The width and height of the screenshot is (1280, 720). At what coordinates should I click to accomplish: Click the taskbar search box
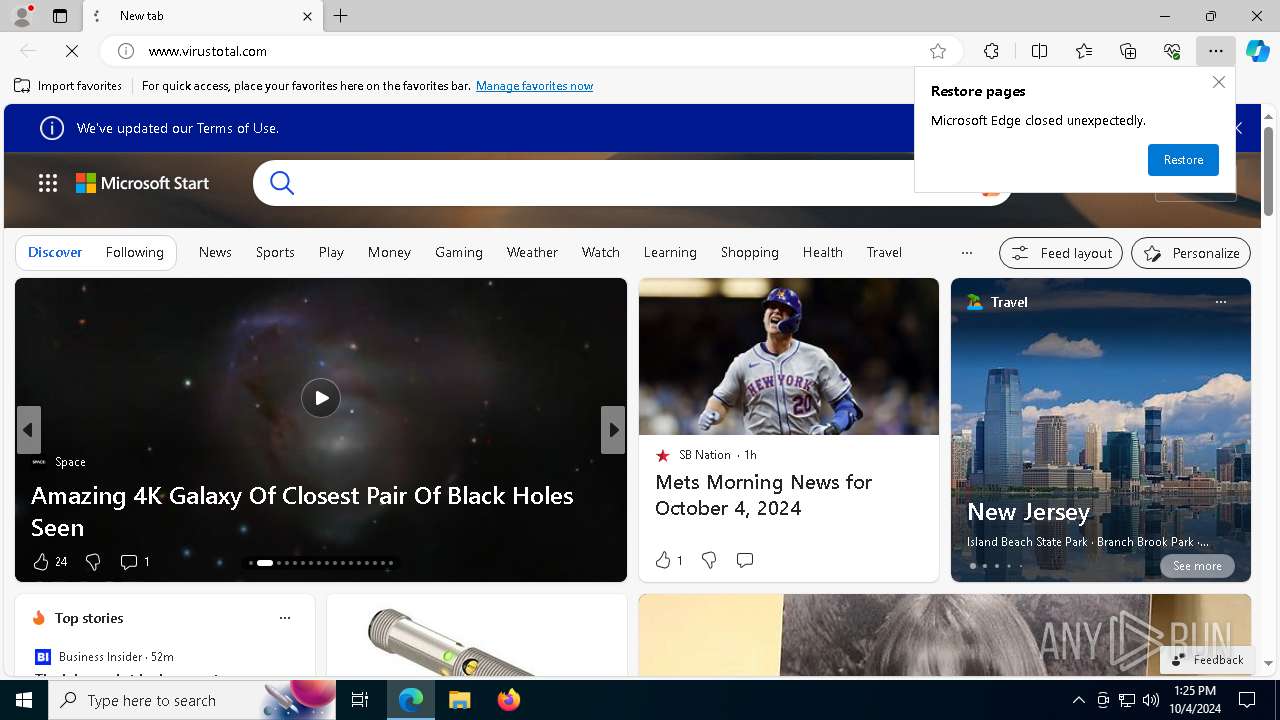(192, 700)
